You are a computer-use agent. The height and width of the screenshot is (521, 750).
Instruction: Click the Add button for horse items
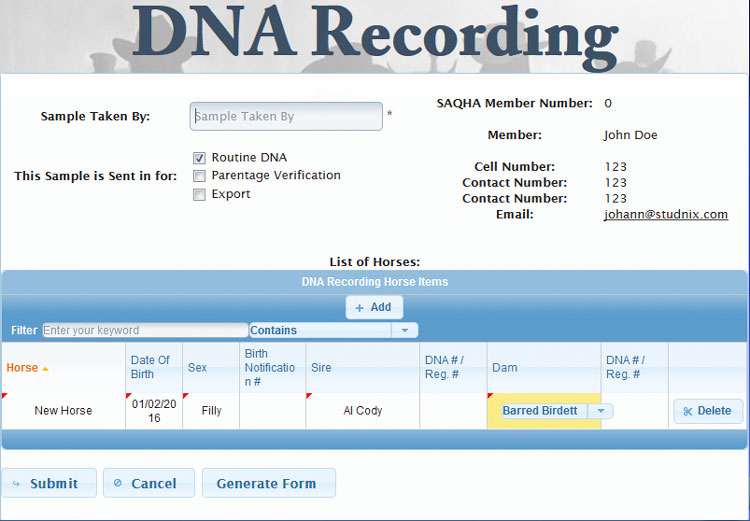[x=374, y=307]
